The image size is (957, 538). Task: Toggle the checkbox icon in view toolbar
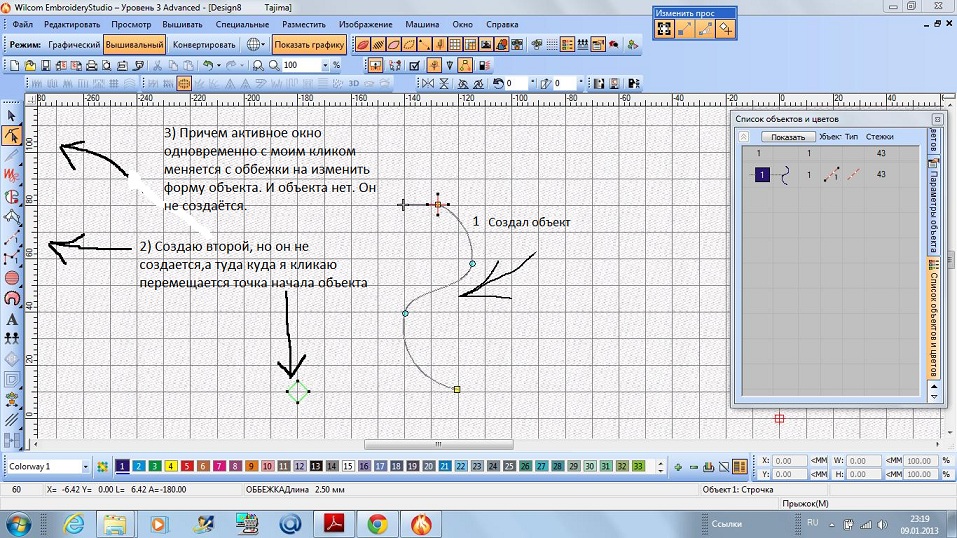[x=415, y=65]
